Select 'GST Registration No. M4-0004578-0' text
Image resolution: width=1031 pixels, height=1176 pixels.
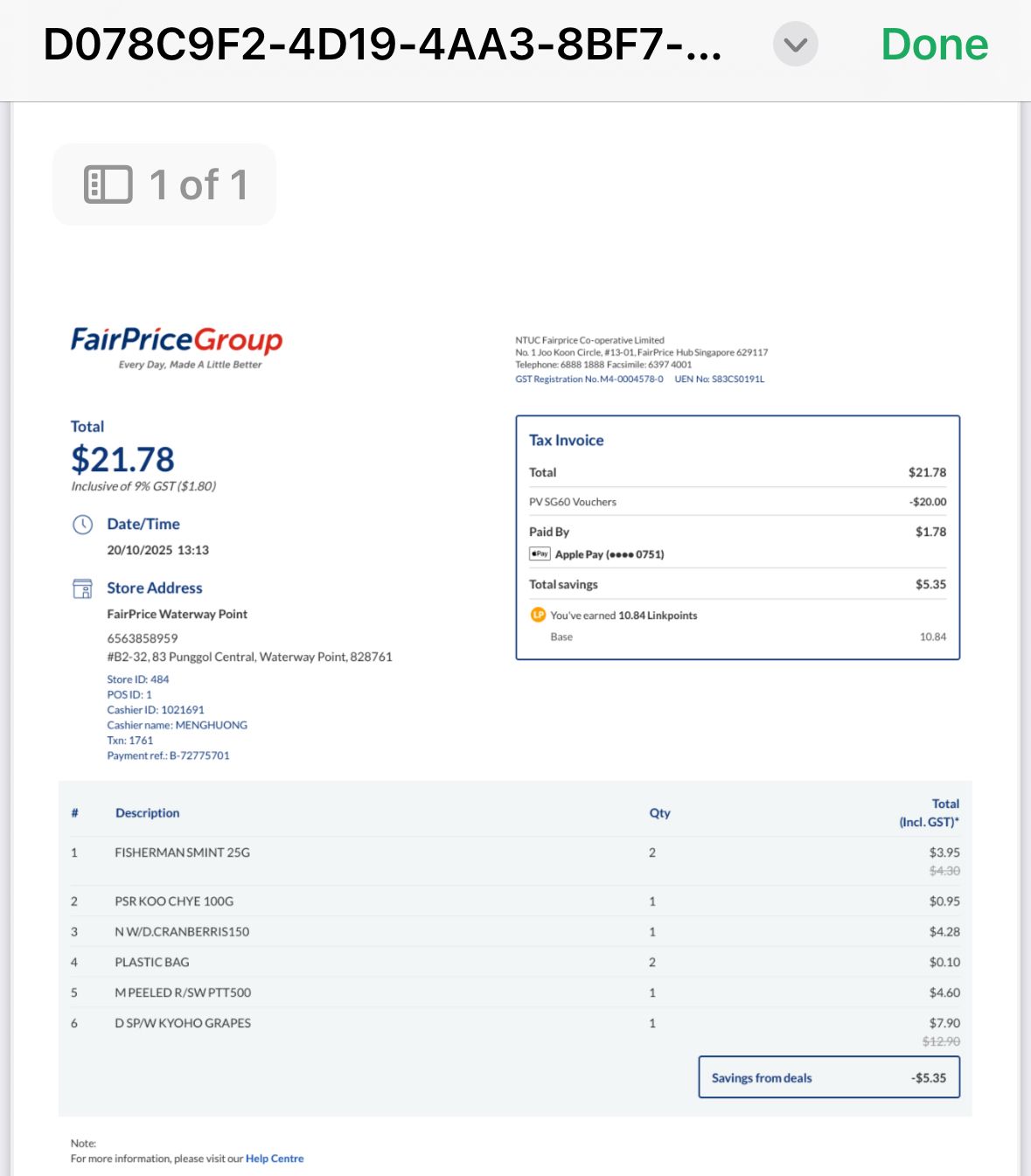pos(589,379)
